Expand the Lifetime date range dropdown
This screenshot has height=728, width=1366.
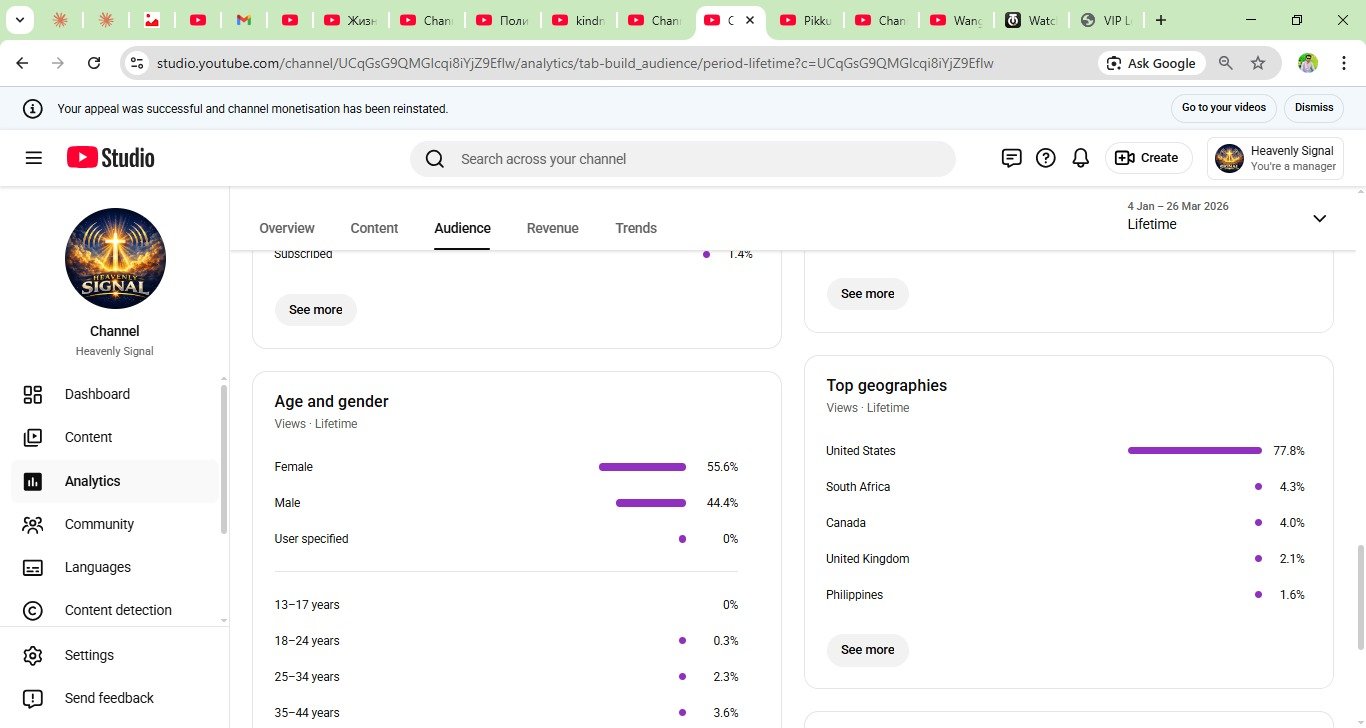1319,218
